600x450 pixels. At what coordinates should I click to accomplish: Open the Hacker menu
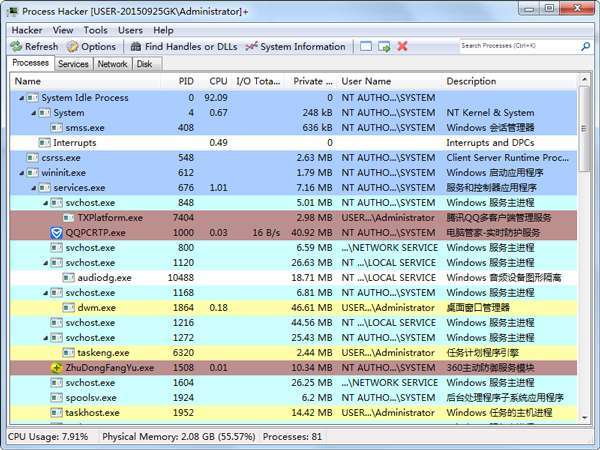click(x=27, y=30)
